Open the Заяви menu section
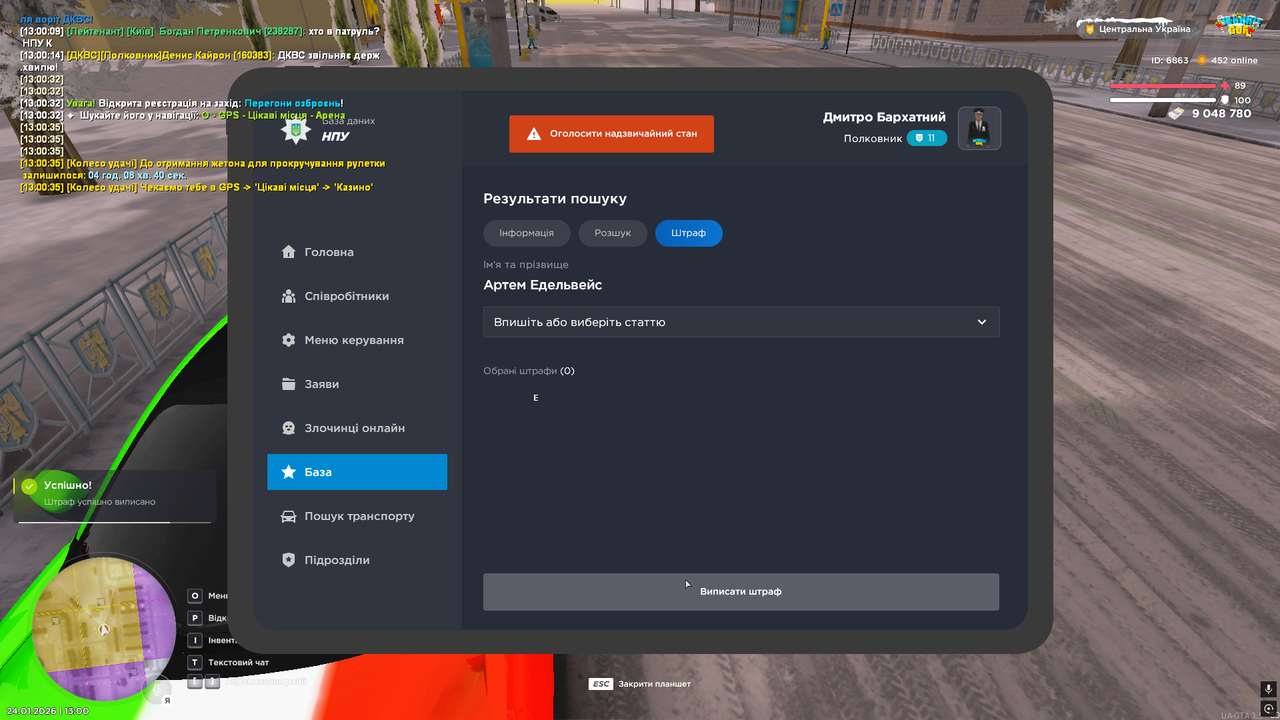Image resolution: width=1280 pixels, height=720 pixels. pos(357,384)
